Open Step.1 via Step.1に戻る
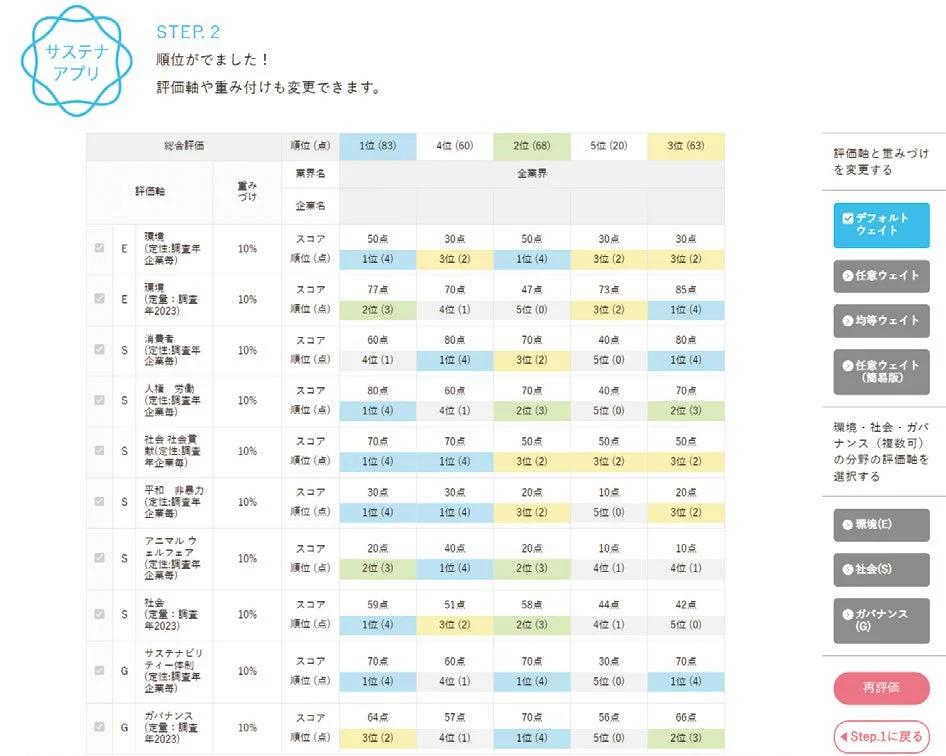This screenshot has height=756, width=946. tap(881, 737)
